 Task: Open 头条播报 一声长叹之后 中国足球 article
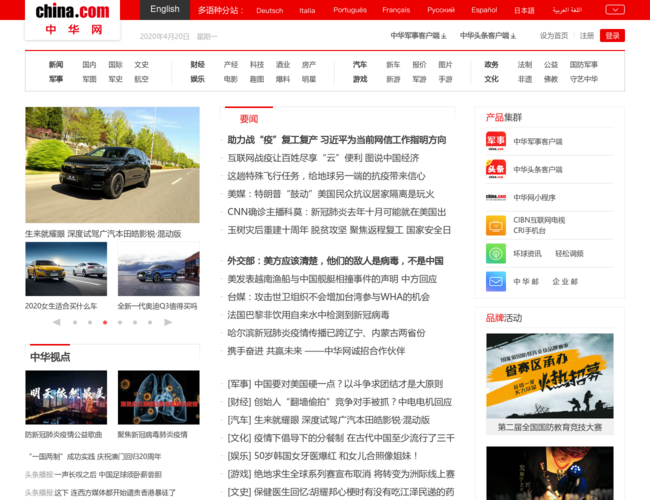coord(93,474)
